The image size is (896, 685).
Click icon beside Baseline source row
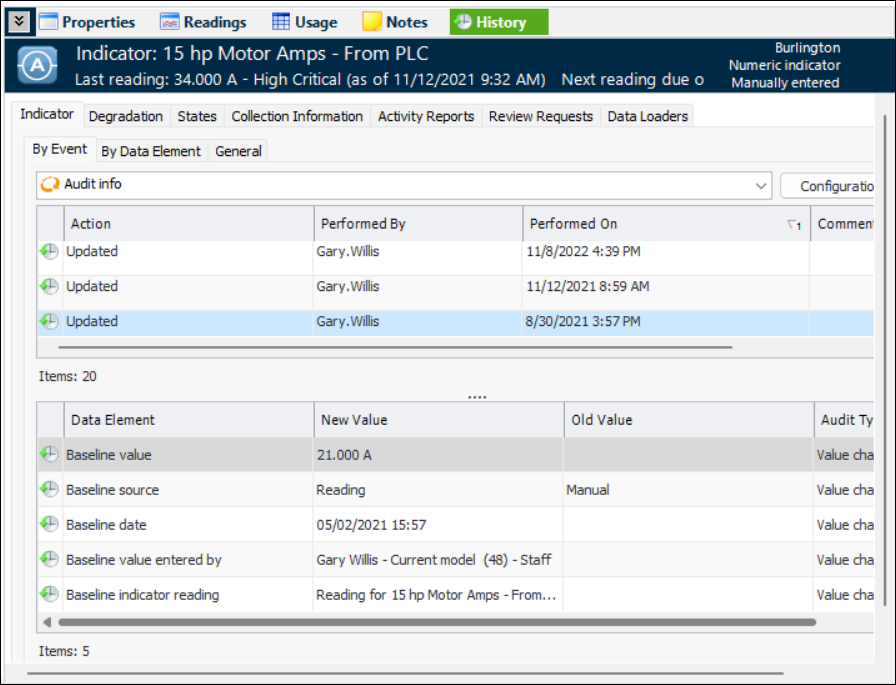pyautogui.click(x=50, y=490)
